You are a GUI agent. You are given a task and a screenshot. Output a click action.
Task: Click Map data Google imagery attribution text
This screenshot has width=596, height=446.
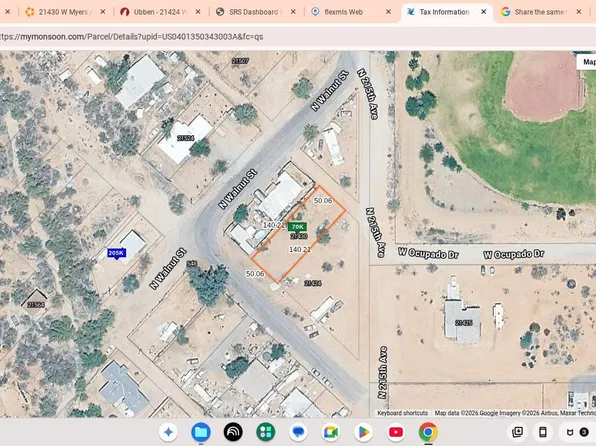[x=515, y=413]
